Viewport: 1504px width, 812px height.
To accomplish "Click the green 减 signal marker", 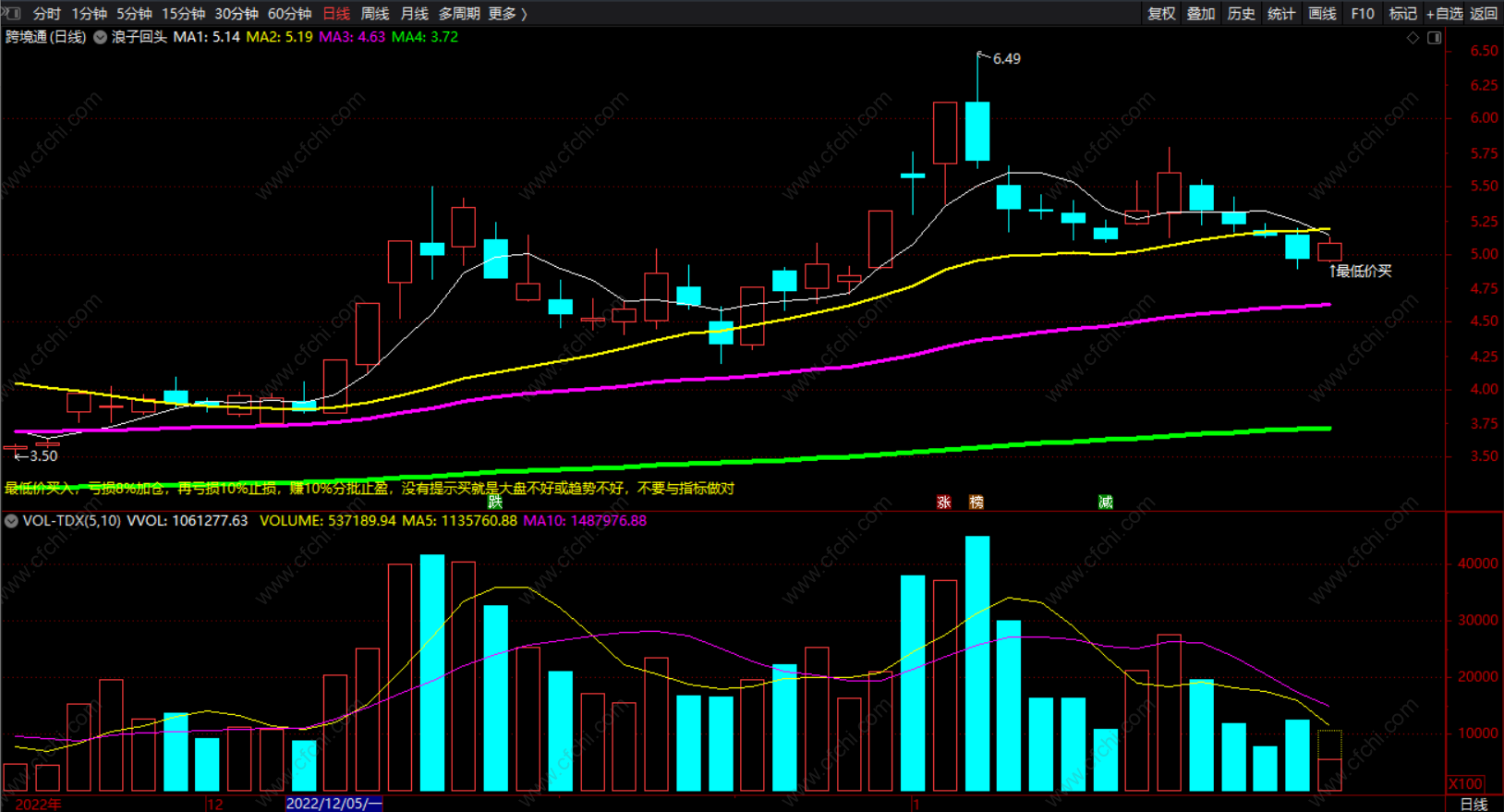I will pyautogui.click(x=1105, y=502).
